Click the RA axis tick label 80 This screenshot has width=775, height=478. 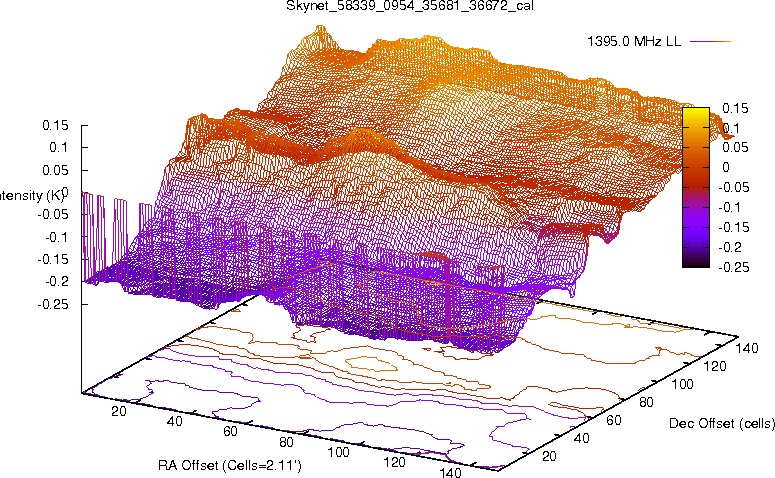tap(287, 442)
